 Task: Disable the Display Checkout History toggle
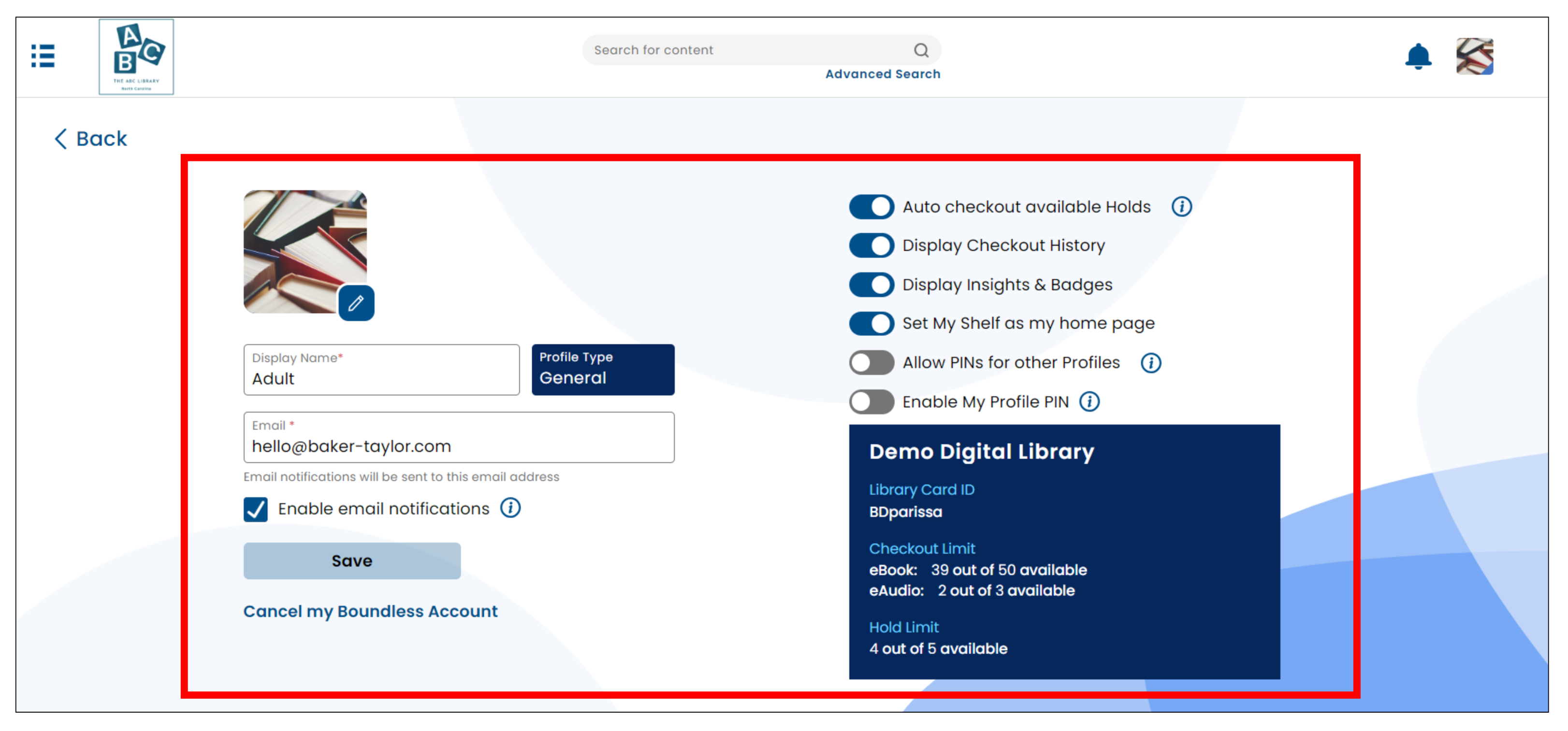(871, 245)
